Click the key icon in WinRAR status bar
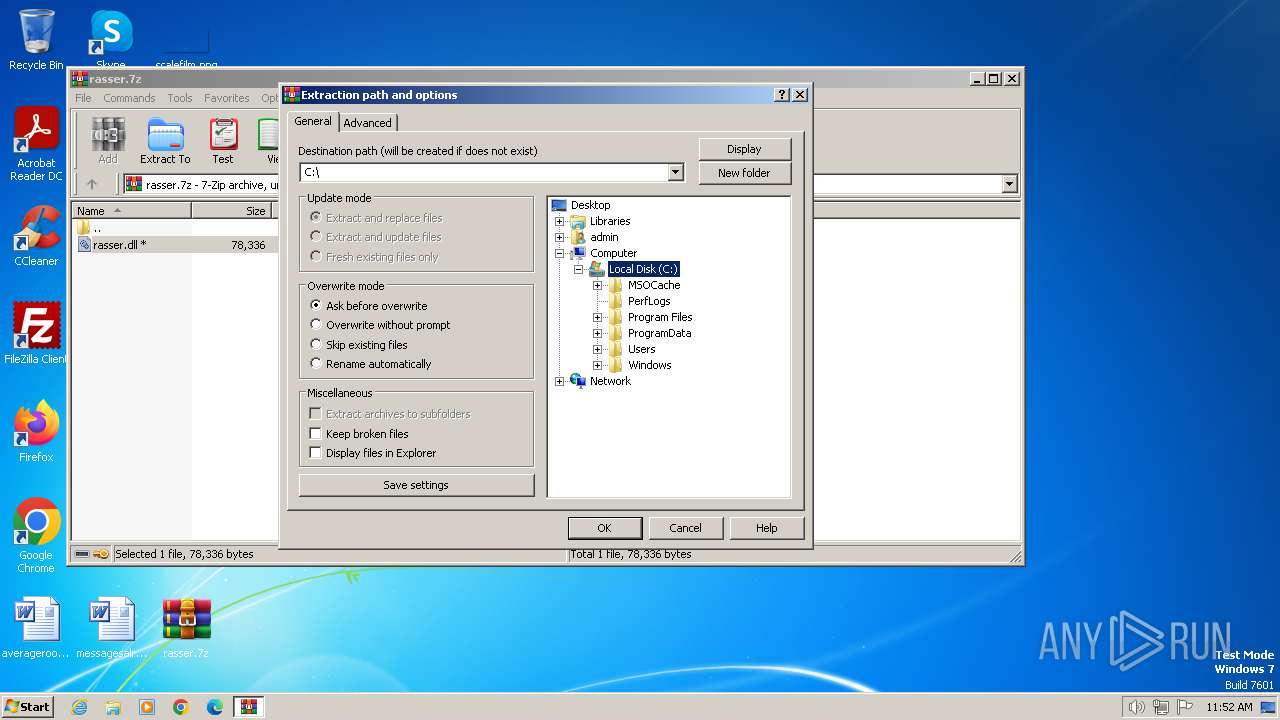 point(101,554)
